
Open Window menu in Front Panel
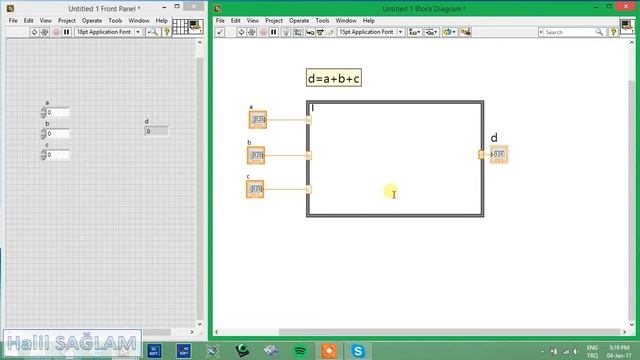[139, 20]
